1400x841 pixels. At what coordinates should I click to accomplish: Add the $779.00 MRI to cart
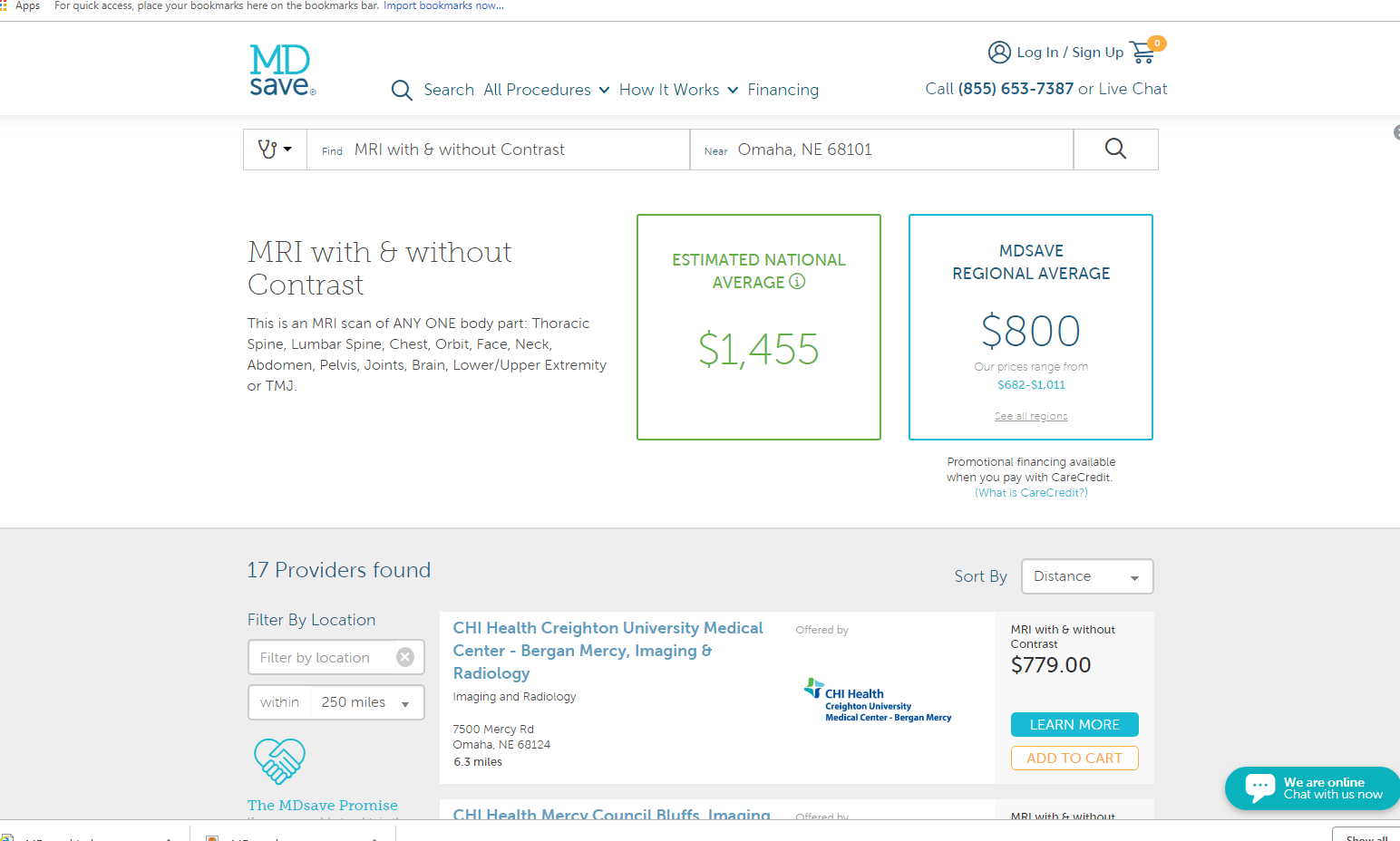1074,759
